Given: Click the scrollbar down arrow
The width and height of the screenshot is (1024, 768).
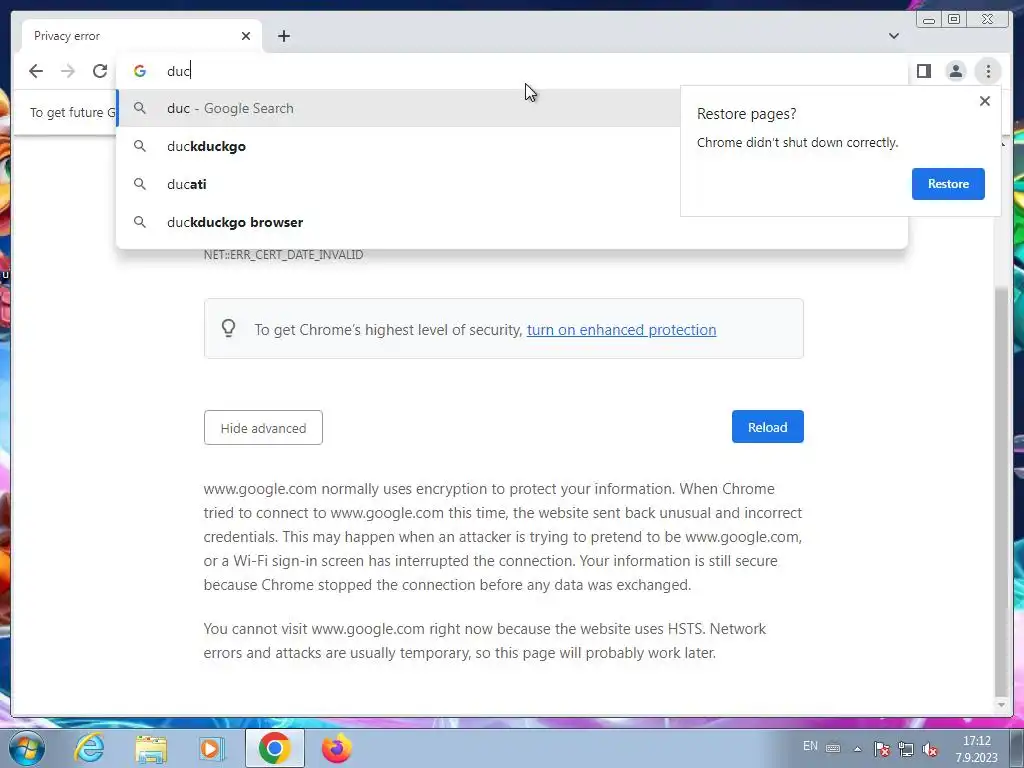Looking at the screenshot, I should pos(1000,705).
